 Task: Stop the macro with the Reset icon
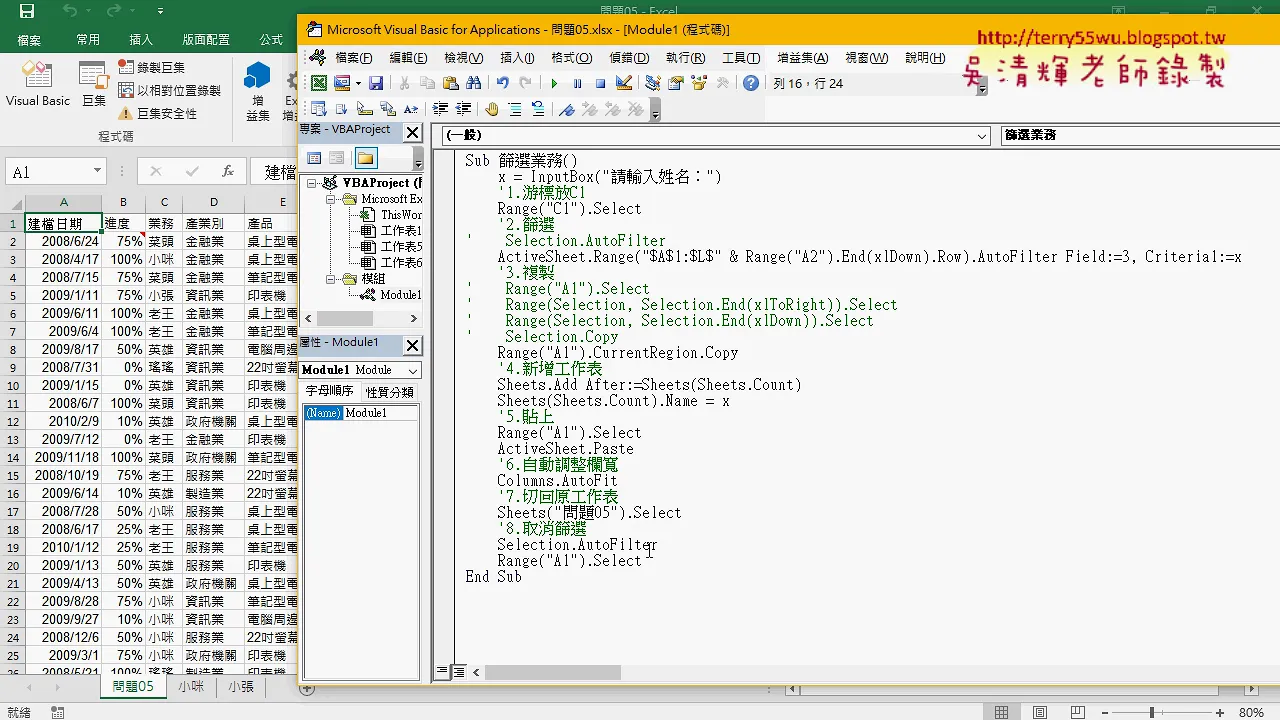coord(600,84)
